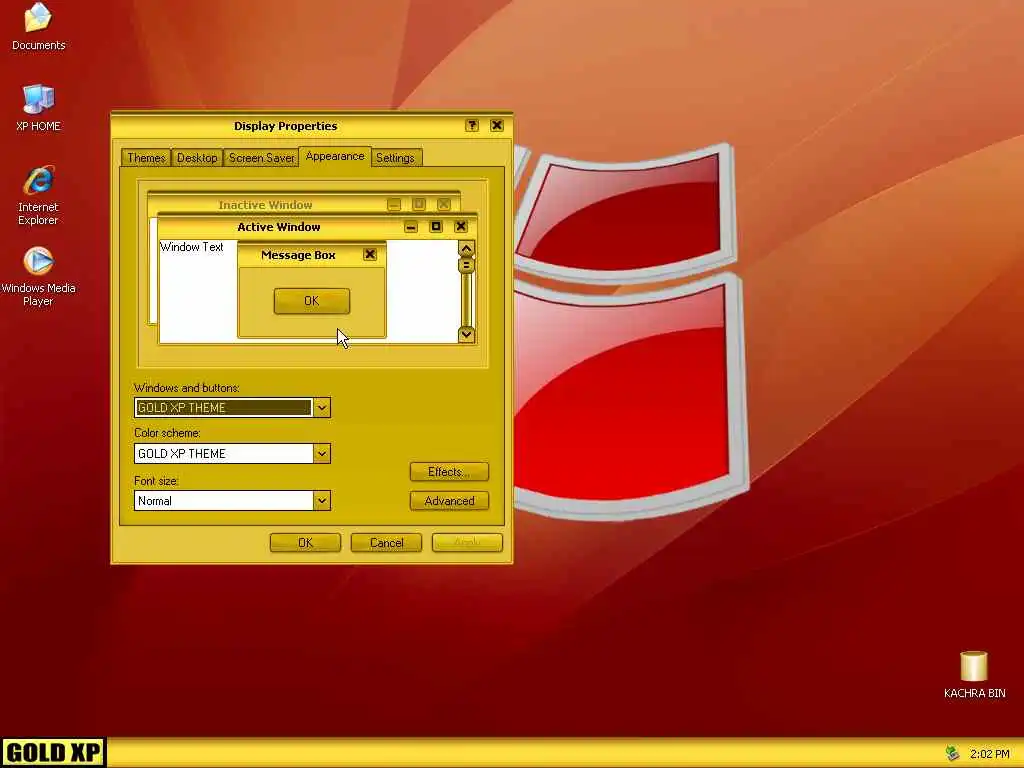This screenshot has height=768, width=1024.
Task: Go to the Settings tab
Action: (395, 157)
